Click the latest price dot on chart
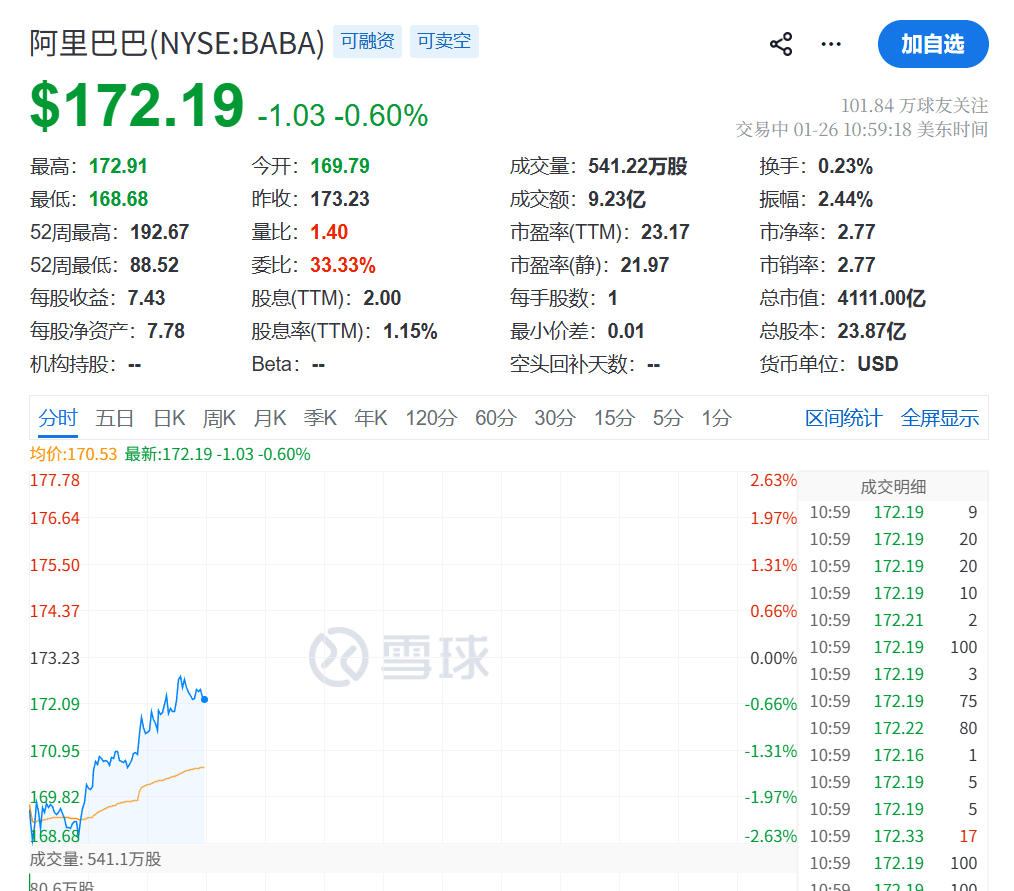This screenshot has height=891, width=1014. click(205, 699)
